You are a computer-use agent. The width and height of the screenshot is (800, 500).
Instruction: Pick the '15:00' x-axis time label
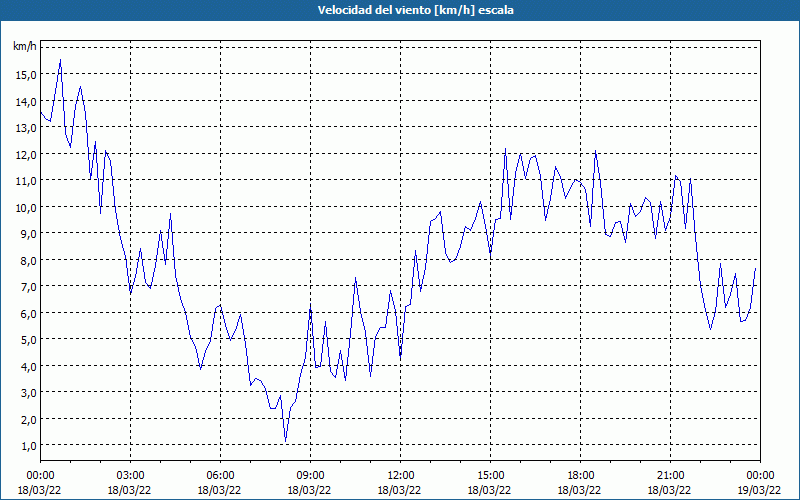pyautogui.click(x=490, y=476)
